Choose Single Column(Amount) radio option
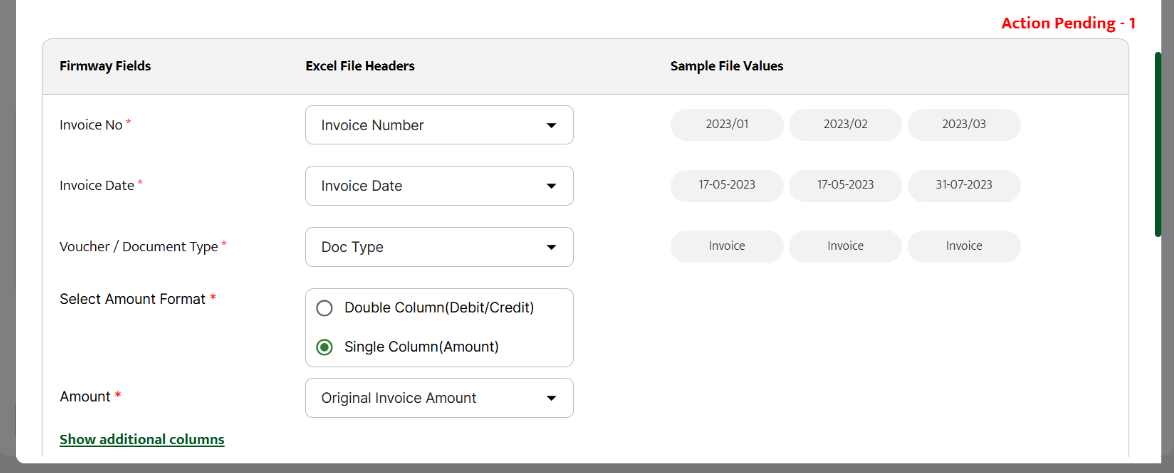 point(324,347)
